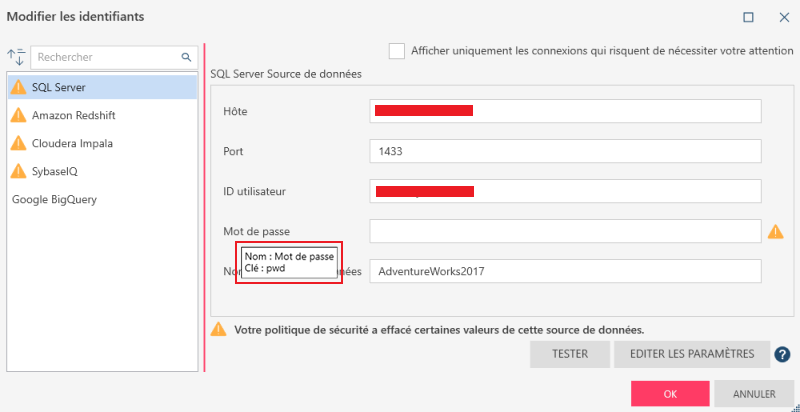Viewport: 800px width, 412px height.
Task: Select the SQL Server entry
Action: click(58, 88)
